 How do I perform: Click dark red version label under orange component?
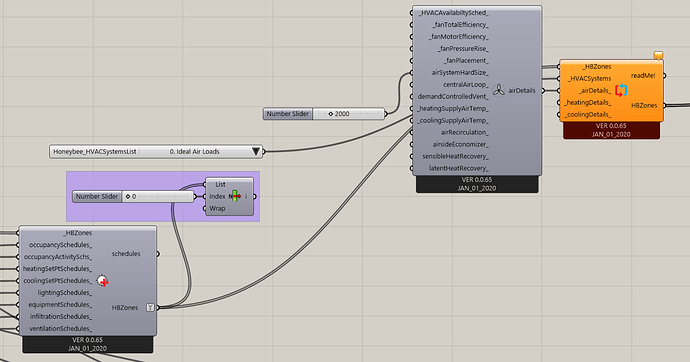tap(611, 130)
